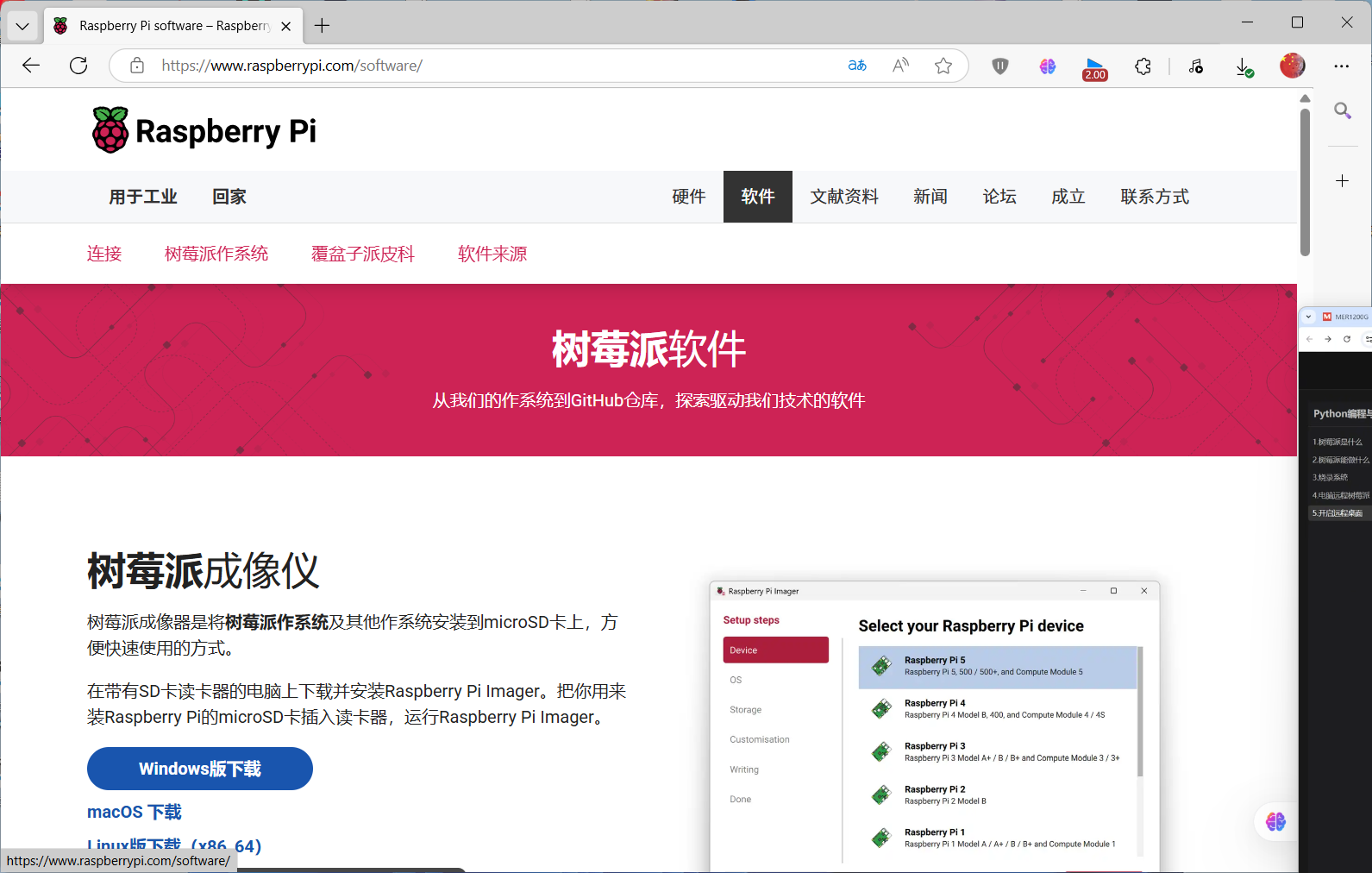Click the scrollbar up arrow

[1305, 98]
